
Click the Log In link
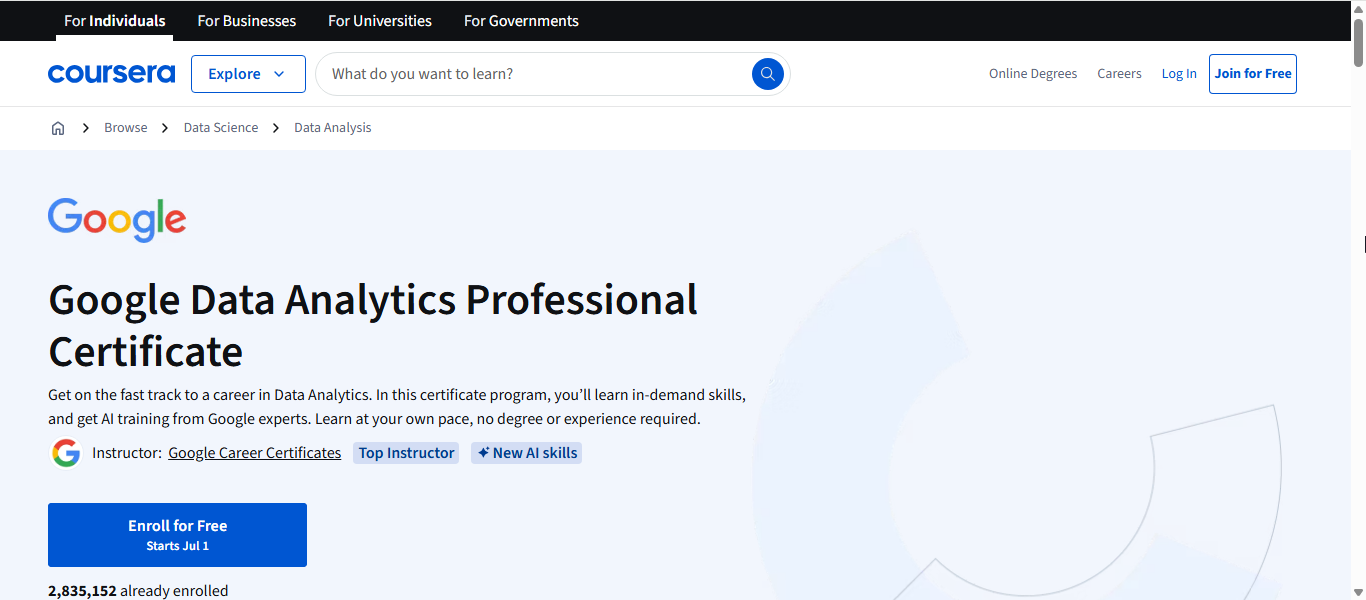pyautogui.click(x=1179, y=74)
